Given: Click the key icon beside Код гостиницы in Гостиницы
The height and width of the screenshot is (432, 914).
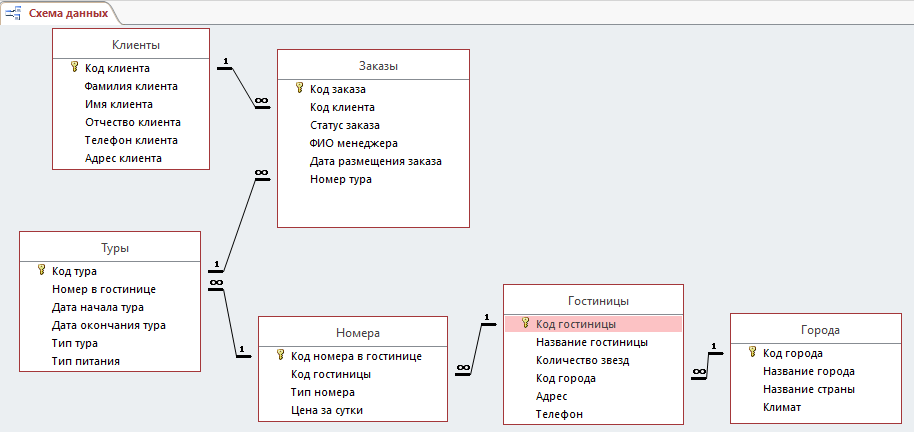Looking at the screenshot, I should (525, 322).
